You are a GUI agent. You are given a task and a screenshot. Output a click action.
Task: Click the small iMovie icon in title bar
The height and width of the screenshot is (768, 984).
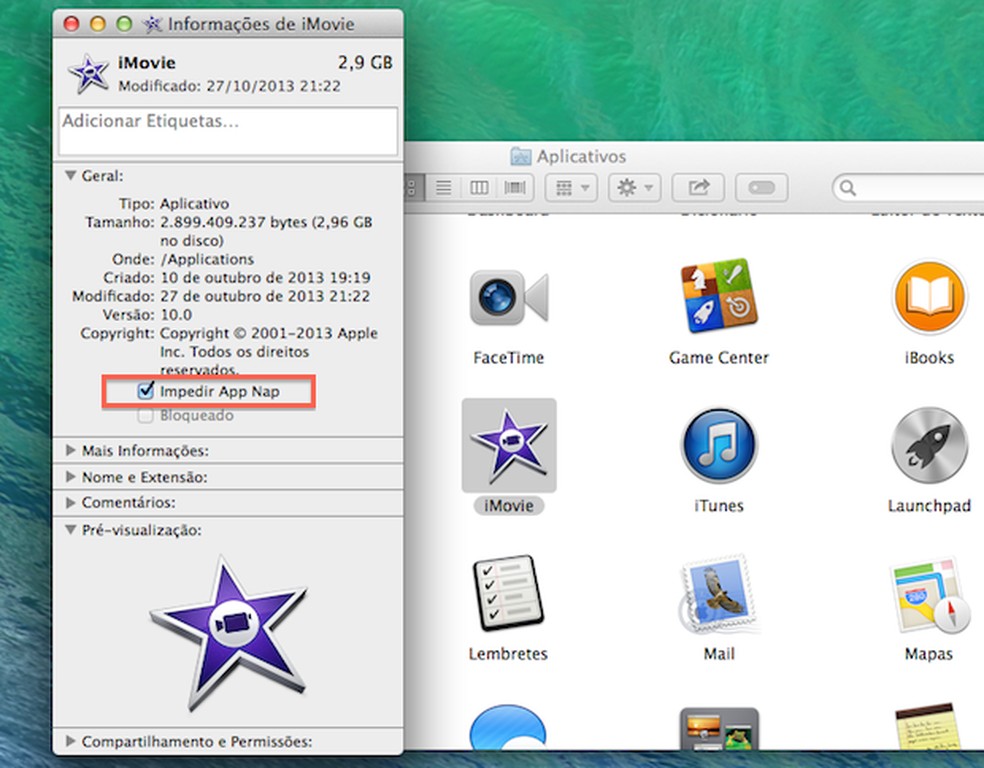pos(152,24)
